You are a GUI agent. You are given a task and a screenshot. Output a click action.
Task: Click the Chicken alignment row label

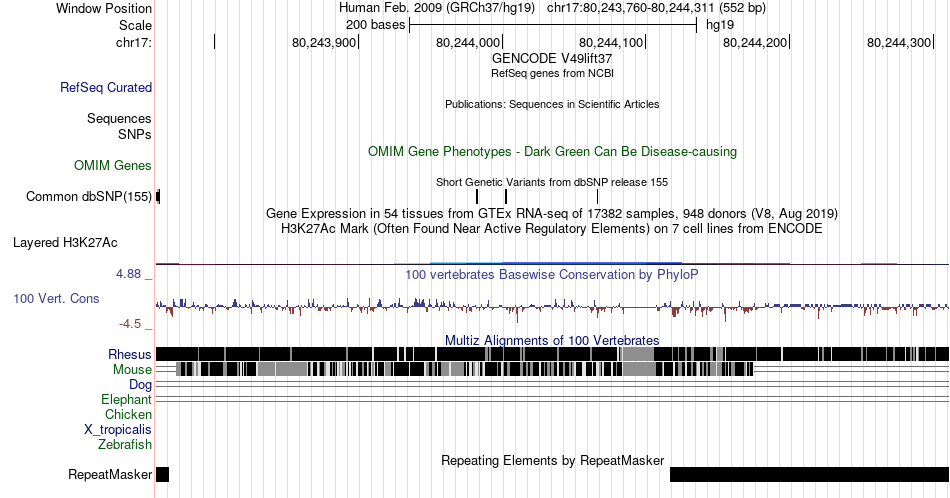point(128,414)
